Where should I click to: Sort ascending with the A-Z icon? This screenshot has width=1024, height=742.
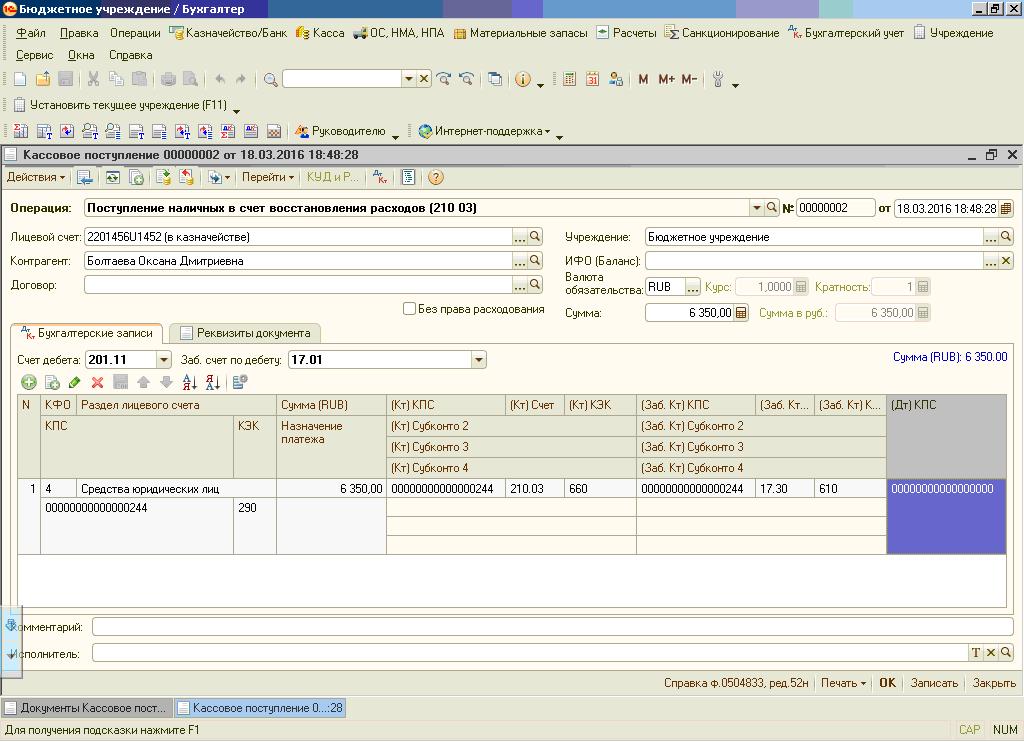189,382
